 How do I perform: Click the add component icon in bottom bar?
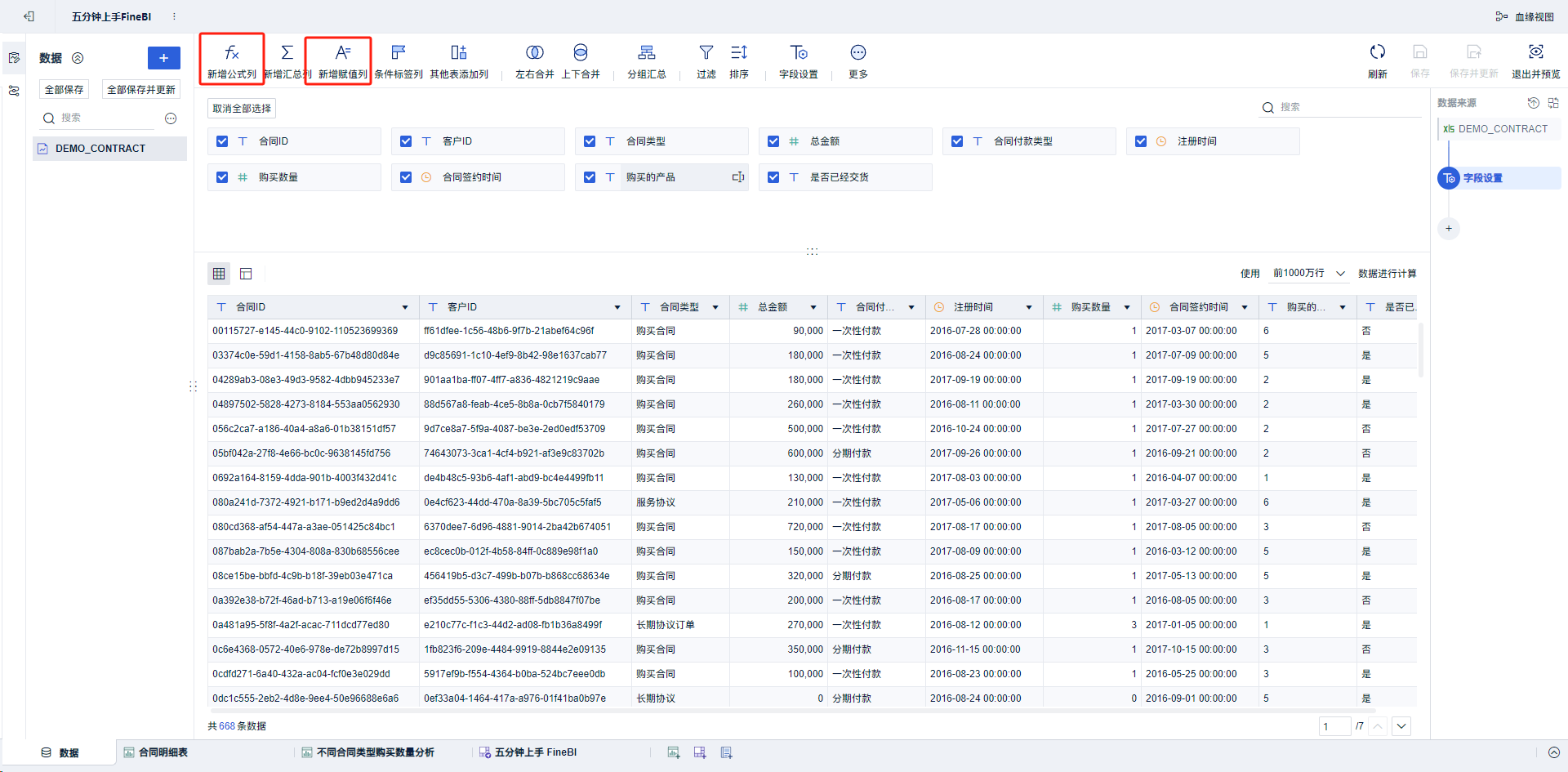pos(674,752)
